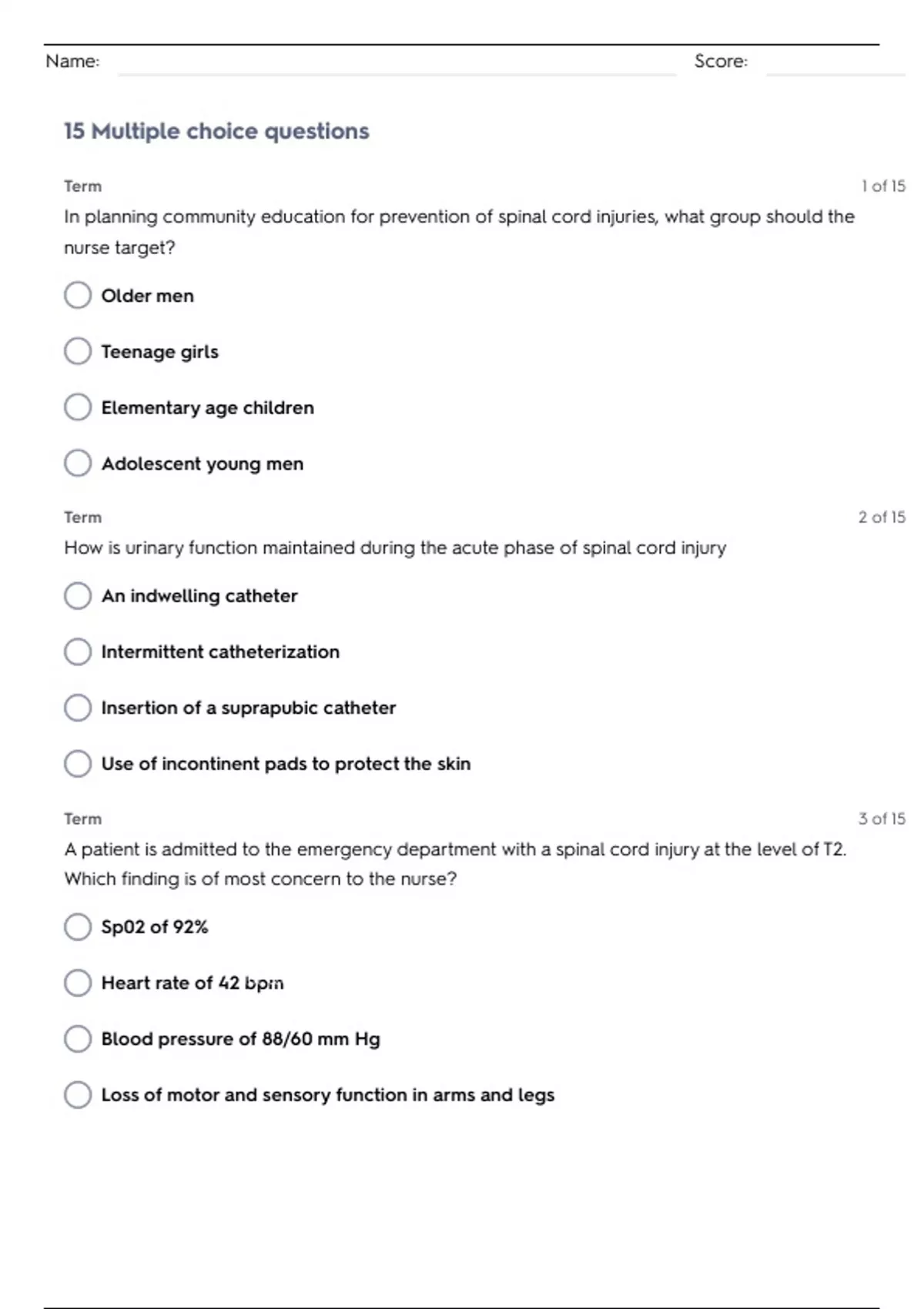Select 'Blood pressure of 88/60 mm Hg'
The height and width of the screenshot is (1309, 924).
[x=78, y=1039]
